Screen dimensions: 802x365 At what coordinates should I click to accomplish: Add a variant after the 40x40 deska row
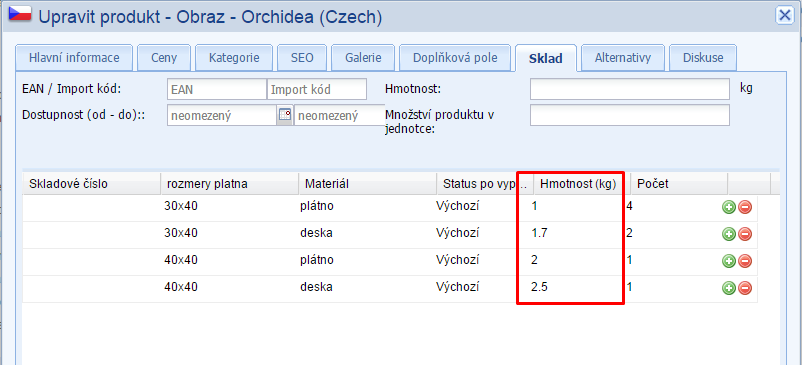pyautogui.click(x=728, y=288)
